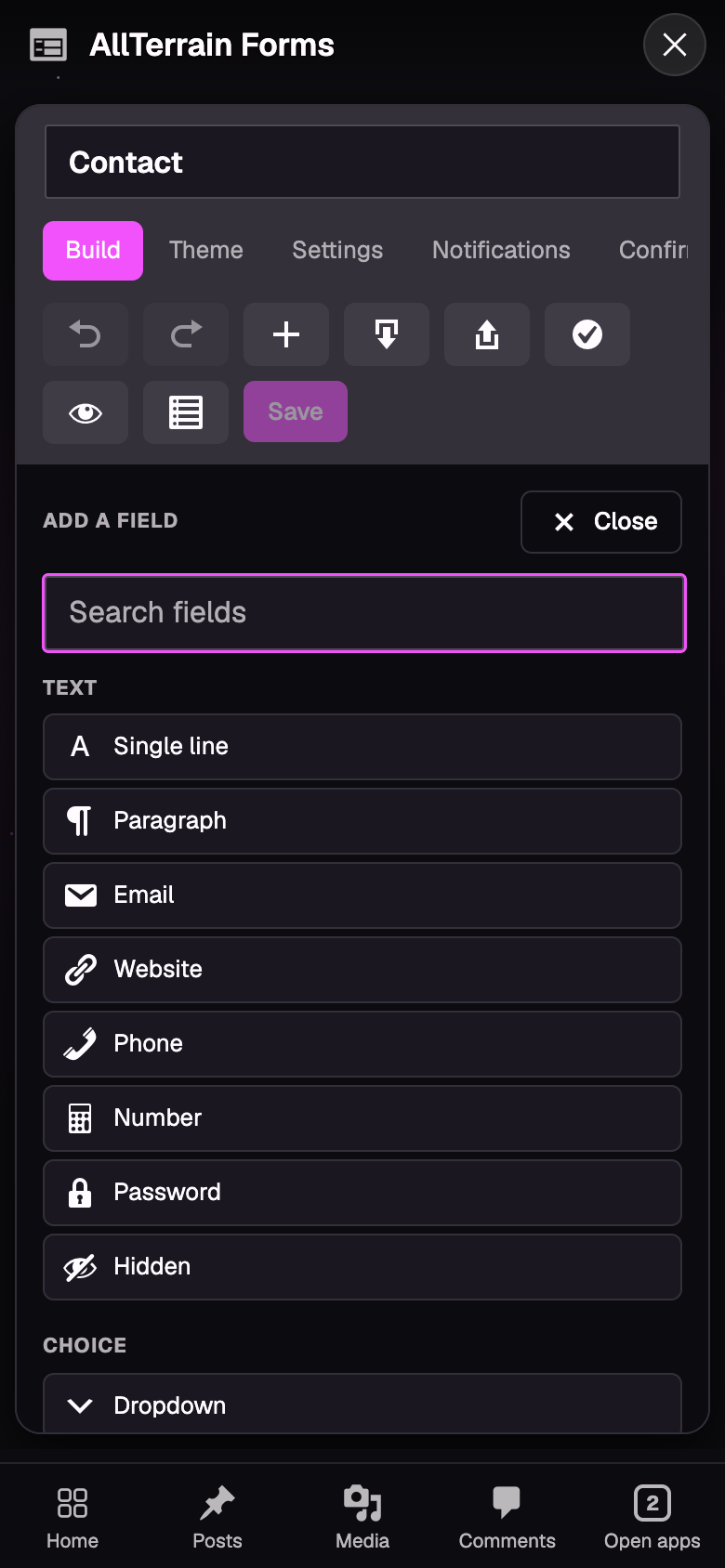Click the Save button

[x=296, y=412]
